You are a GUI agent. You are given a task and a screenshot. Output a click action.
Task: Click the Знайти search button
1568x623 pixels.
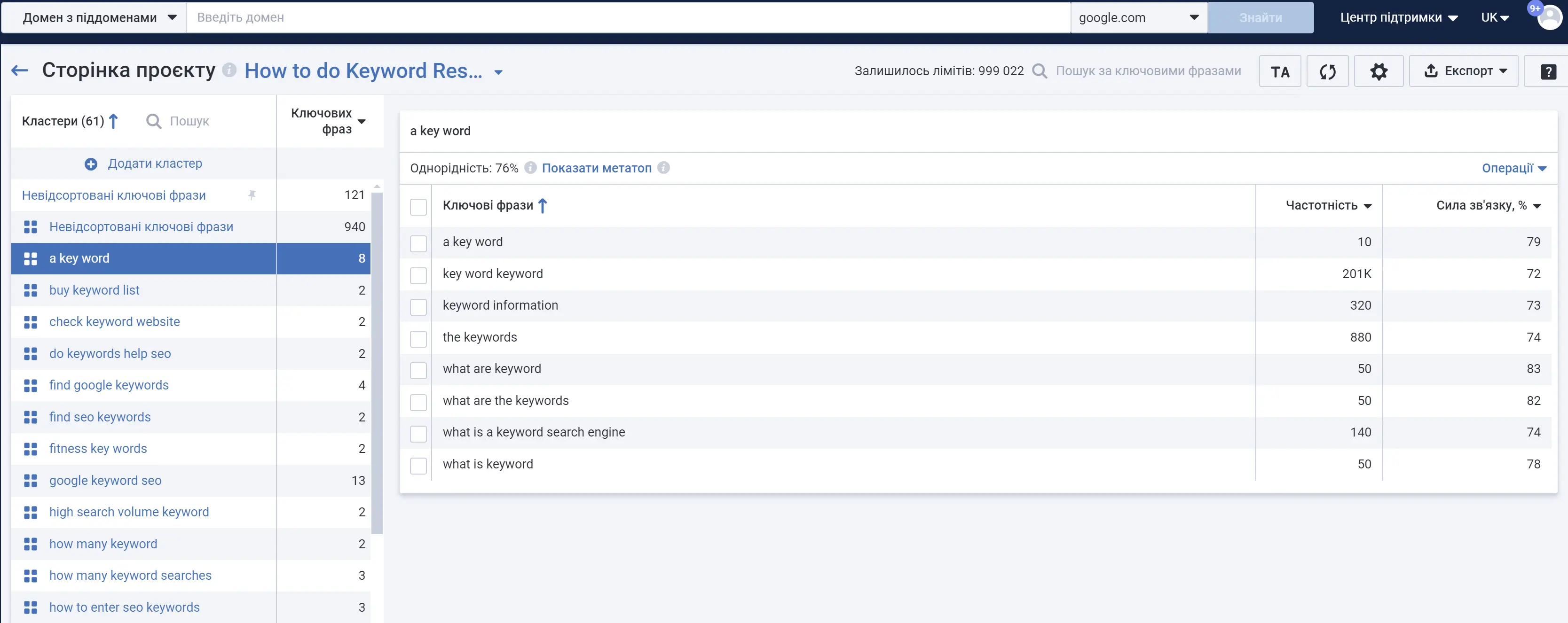(1260, 18)
